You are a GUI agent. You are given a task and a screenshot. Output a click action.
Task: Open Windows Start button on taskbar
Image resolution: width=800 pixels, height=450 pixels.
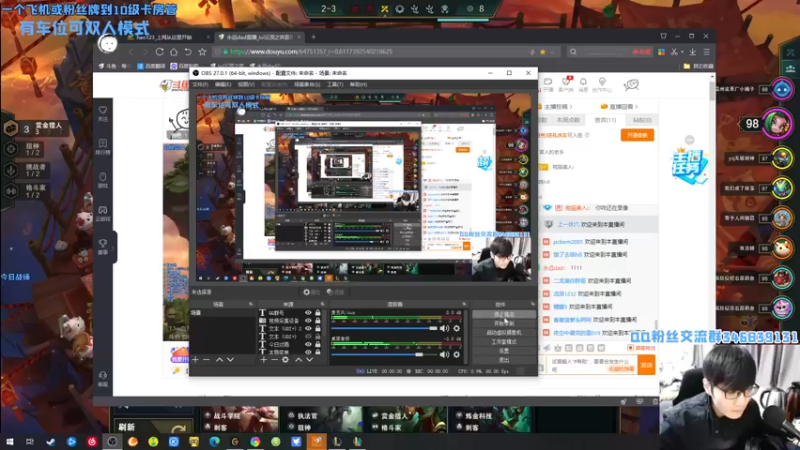pos(10,441)
